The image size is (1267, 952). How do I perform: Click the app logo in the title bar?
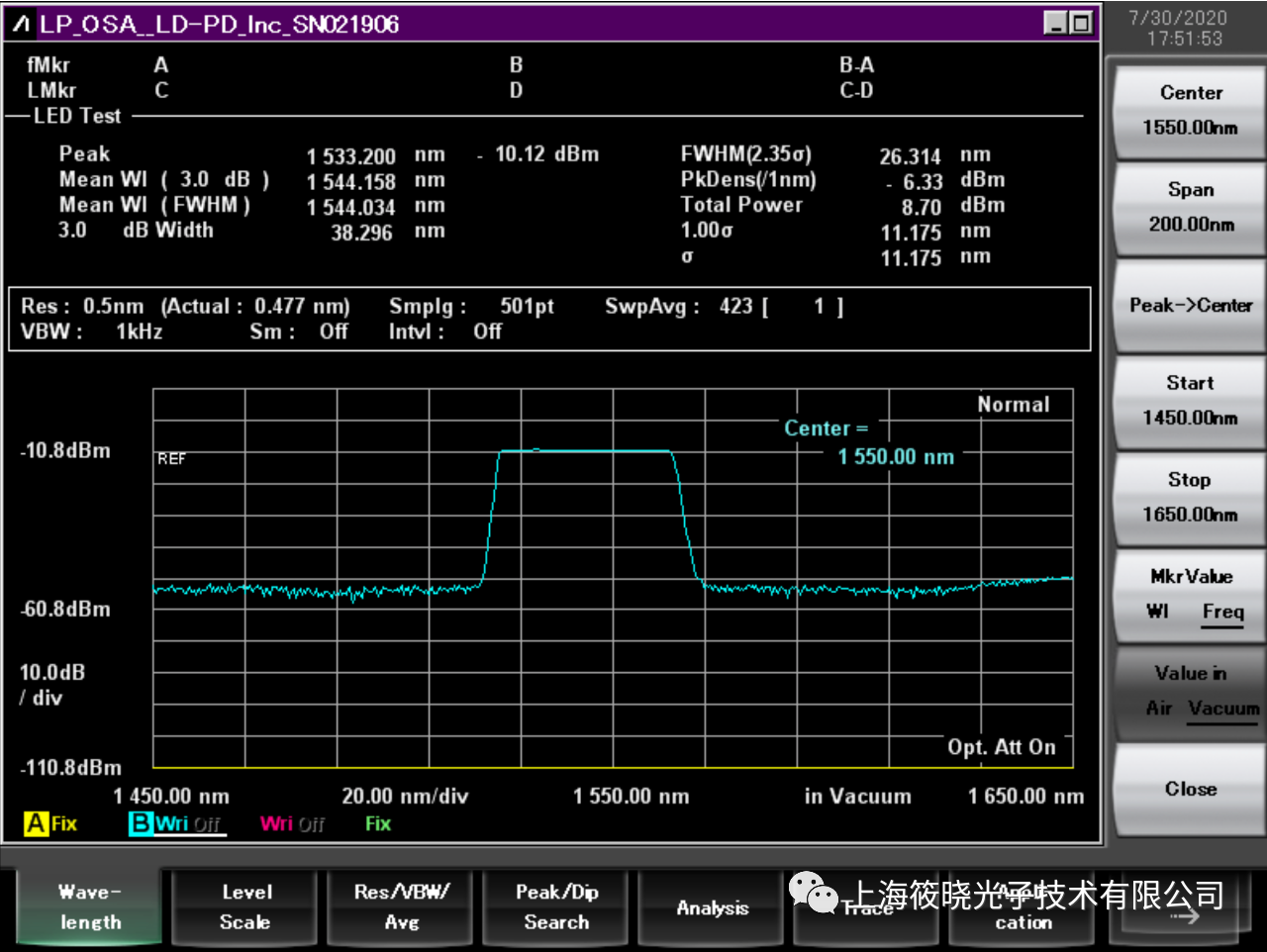[22, 24]
